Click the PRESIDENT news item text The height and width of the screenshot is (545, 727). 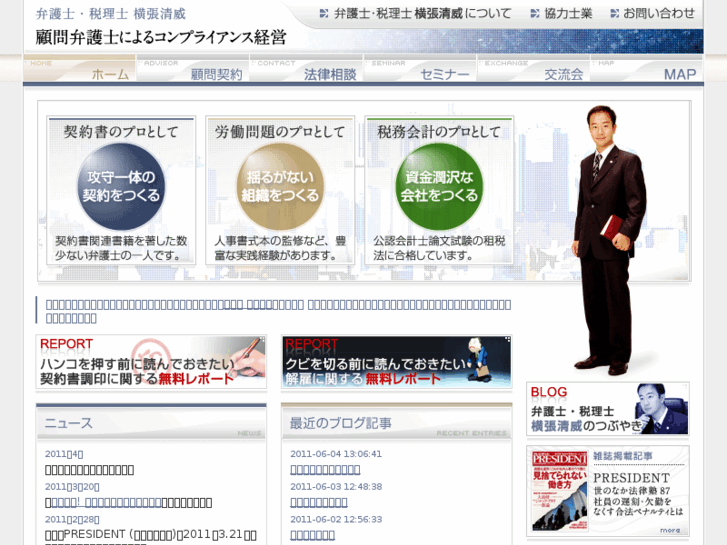(151, 535)
